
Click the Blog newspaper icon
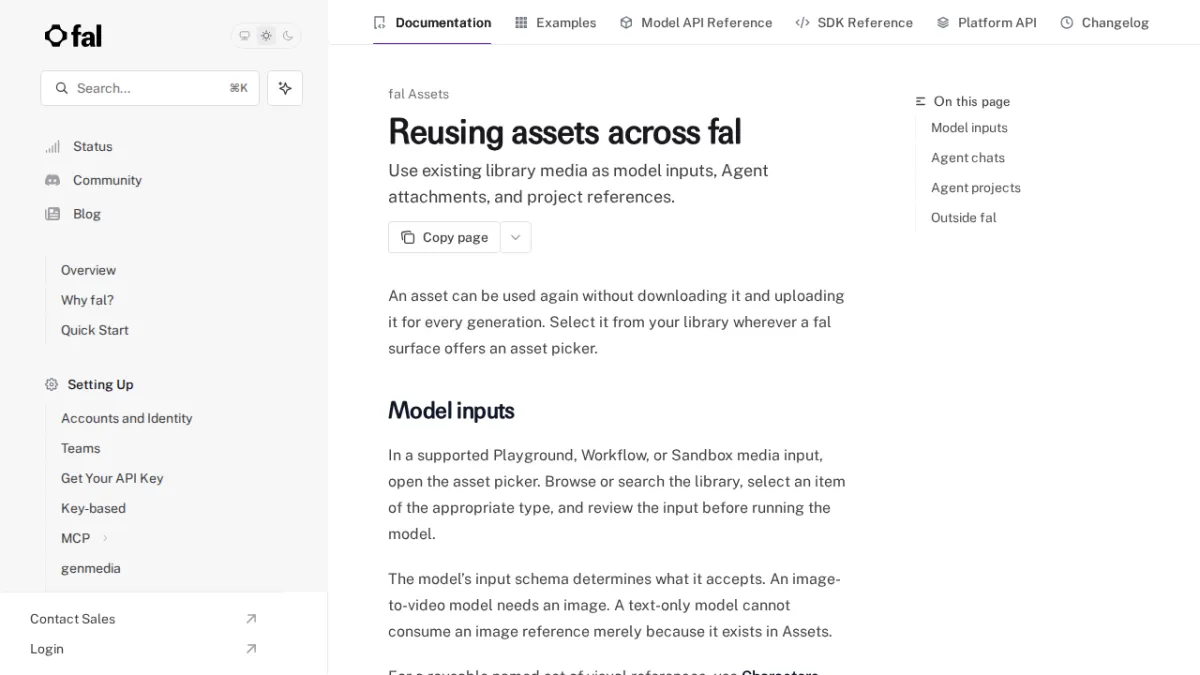pos(52,215)
